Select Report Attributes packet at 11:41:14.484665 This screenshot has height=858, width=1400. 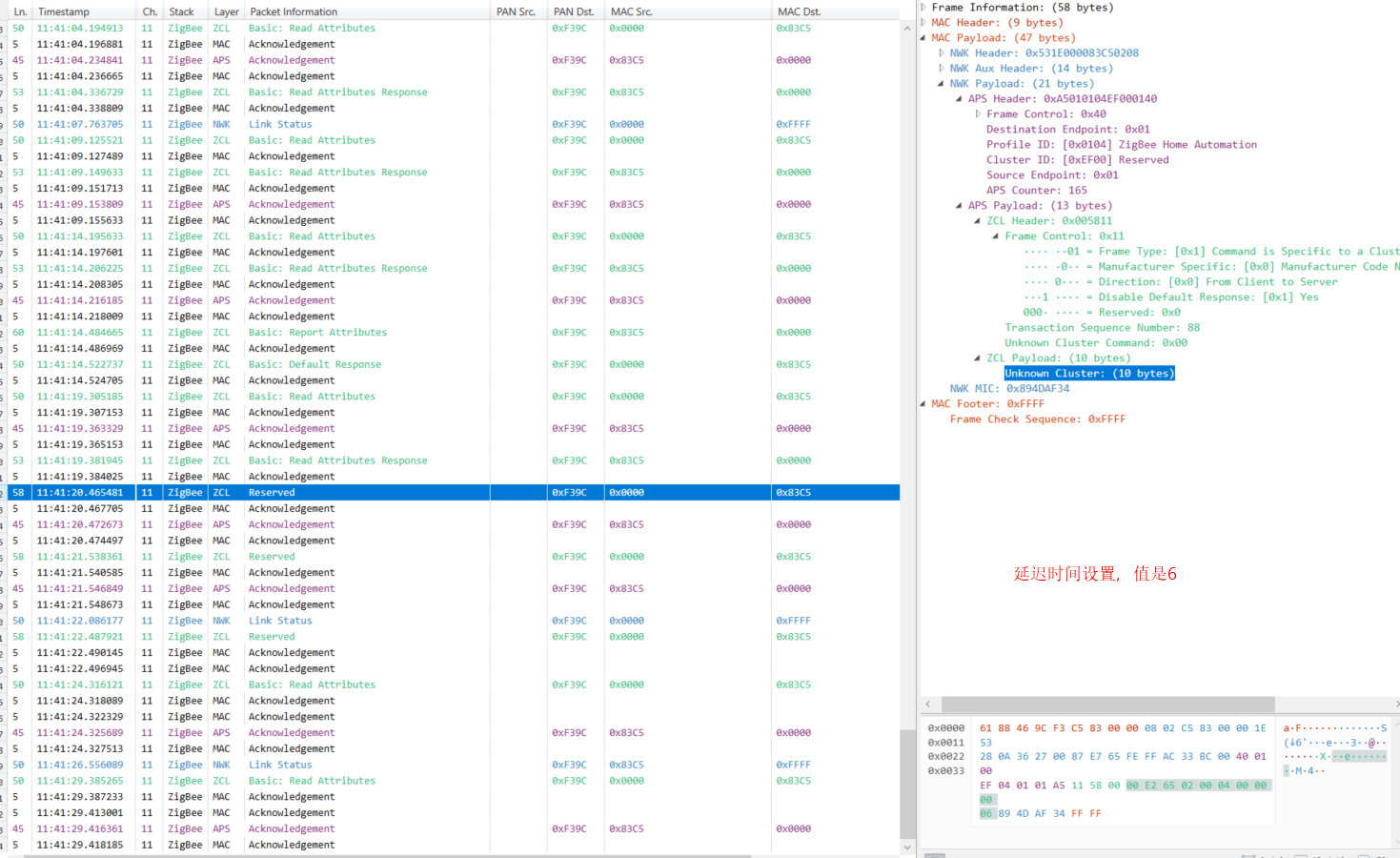pos(454,333)
